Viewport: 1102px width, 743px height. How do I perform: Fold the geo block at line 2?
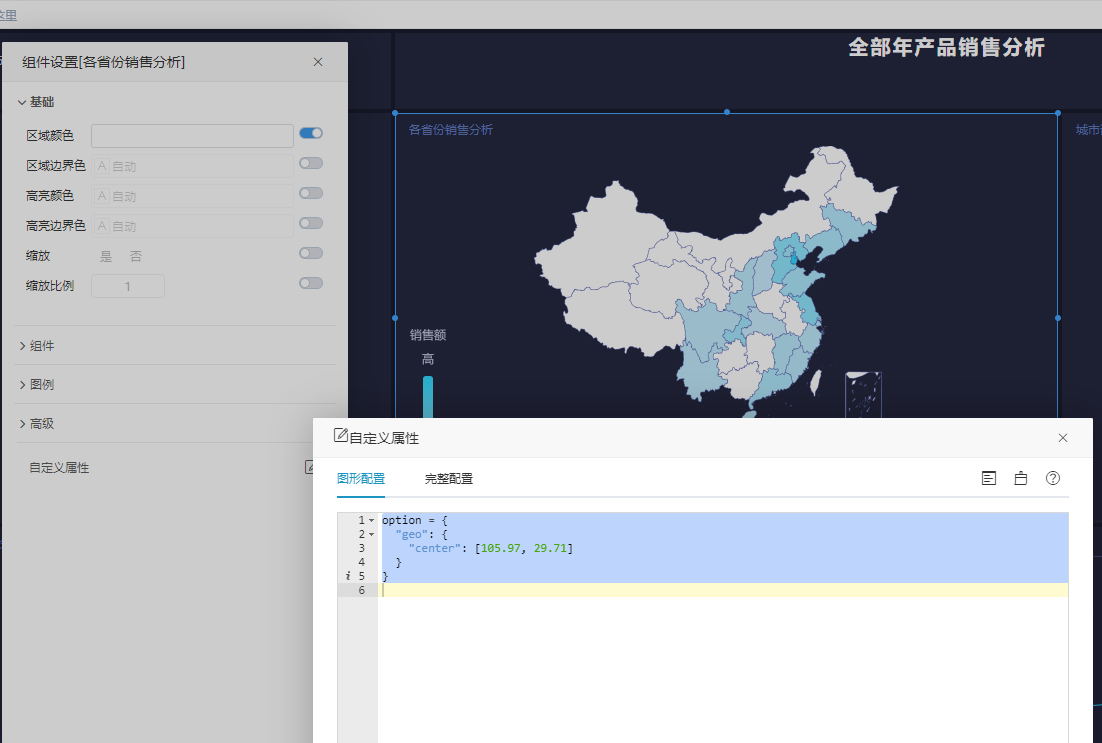[372, 535]
